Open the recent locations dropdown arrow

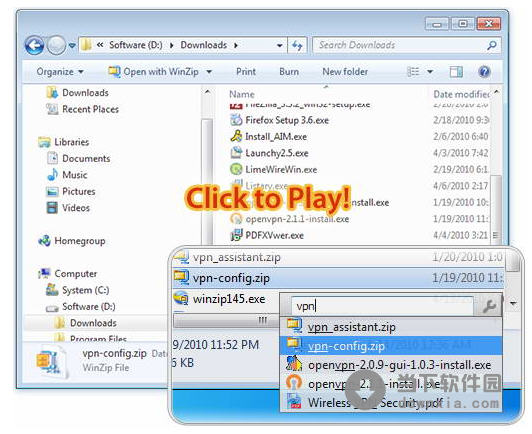[72, 45]
